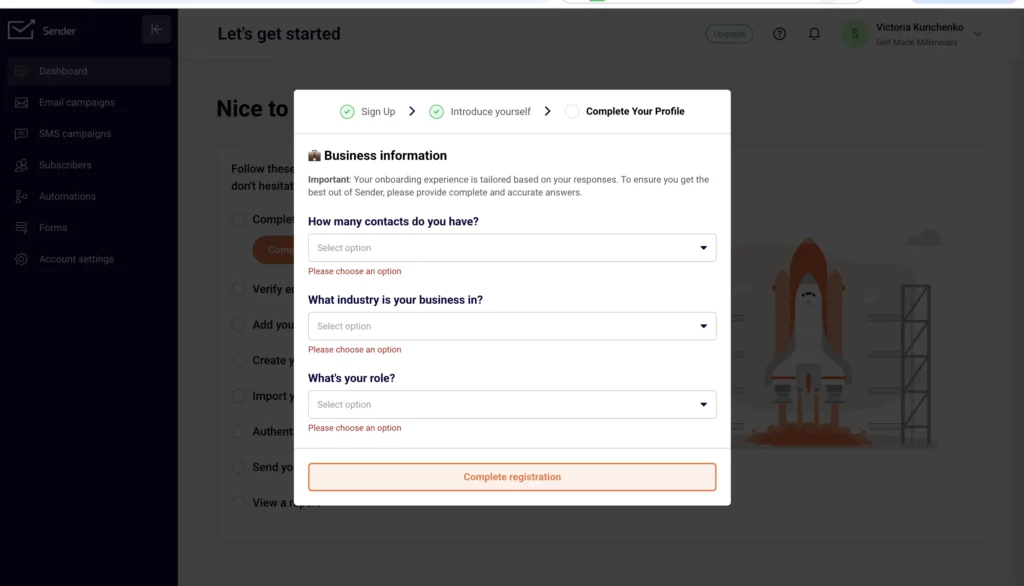Expand the industry selection dropdown
Screen dimensions: 1024x586
click(x=512, y=326)
